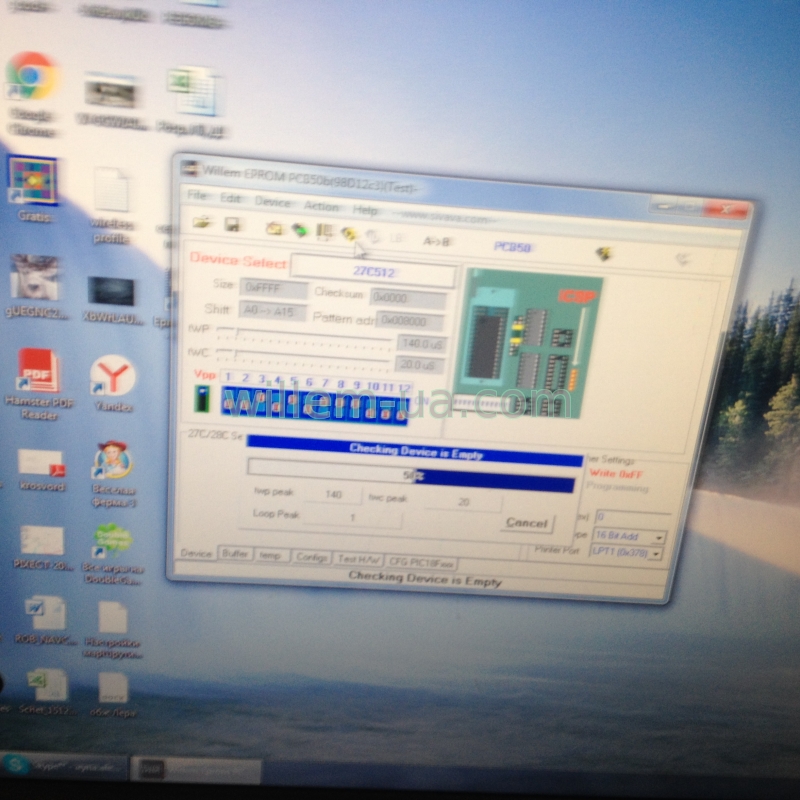Image resolution: width=800 pixels, height=800 pixels.
Task: Click the twp peak field showing 140
Action: point(333,494)
